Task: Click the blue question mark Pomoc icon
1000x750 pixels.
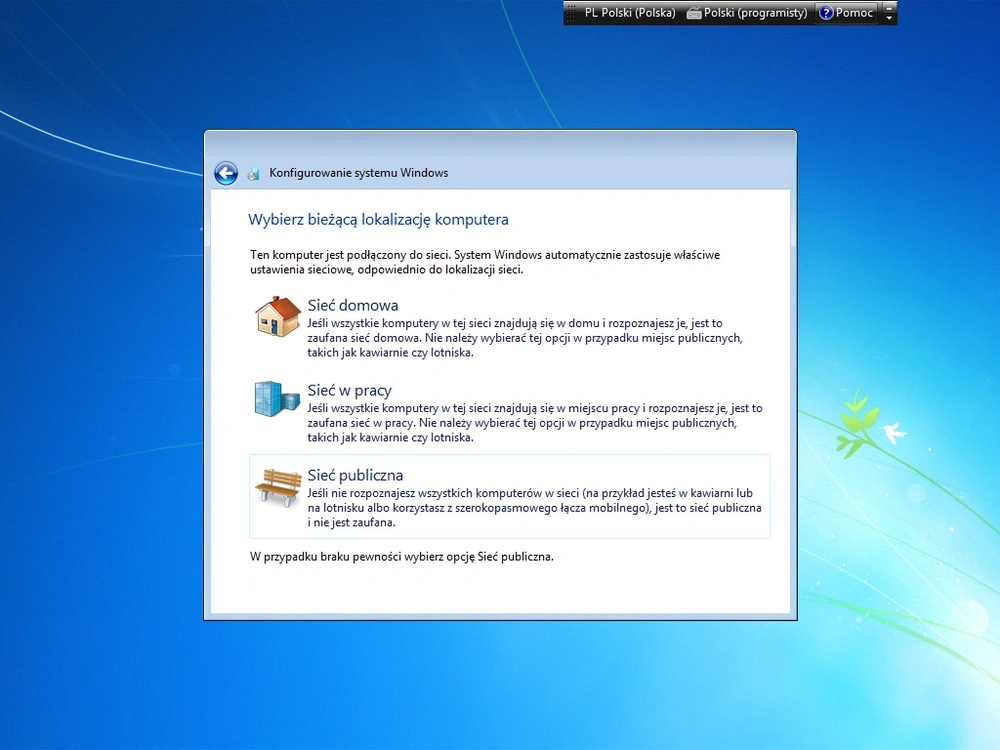Action: click(826, 13)
